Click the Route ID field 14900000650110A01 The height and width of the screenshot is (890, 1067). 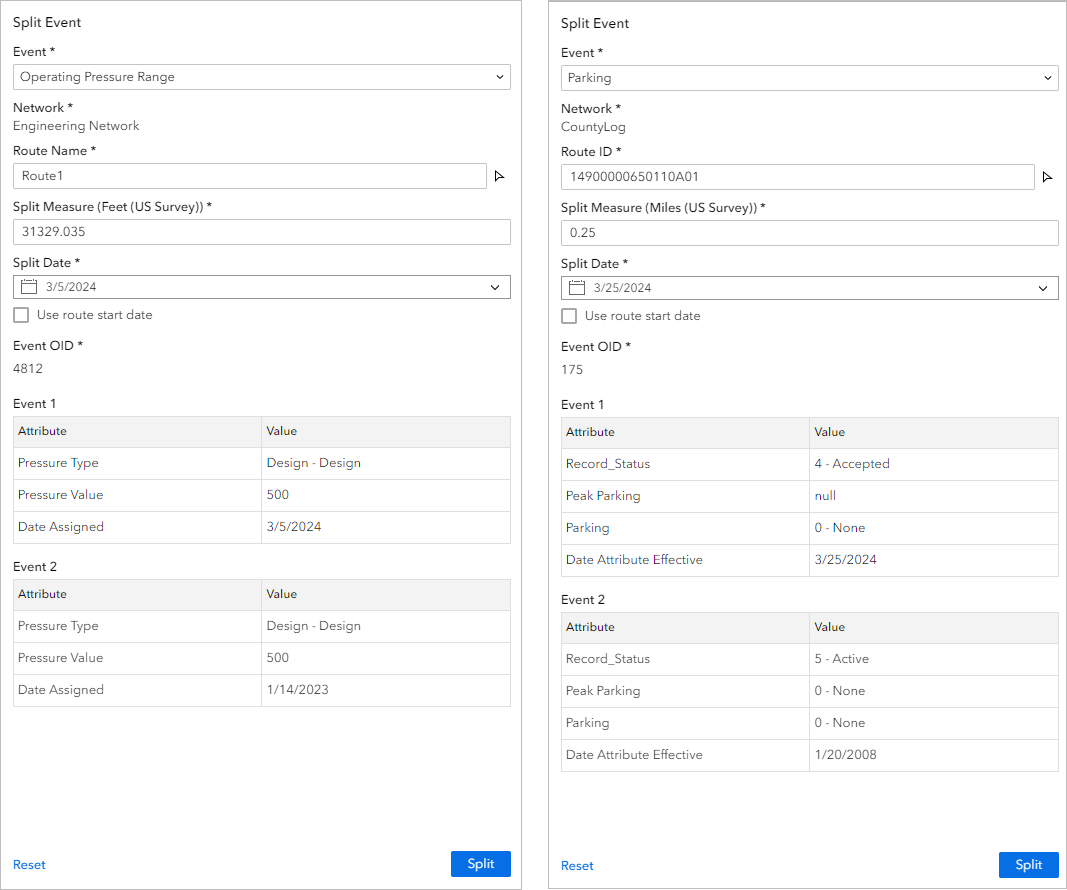pyautogui.click(x=797, y=177)
